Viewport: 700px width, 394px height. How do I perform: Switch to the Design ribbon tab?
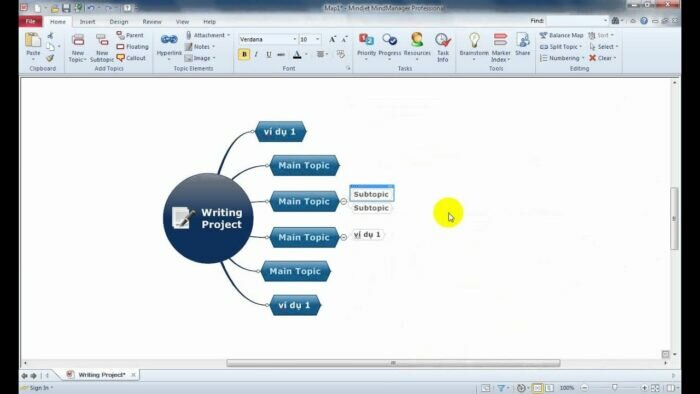[x=119, y=21]
